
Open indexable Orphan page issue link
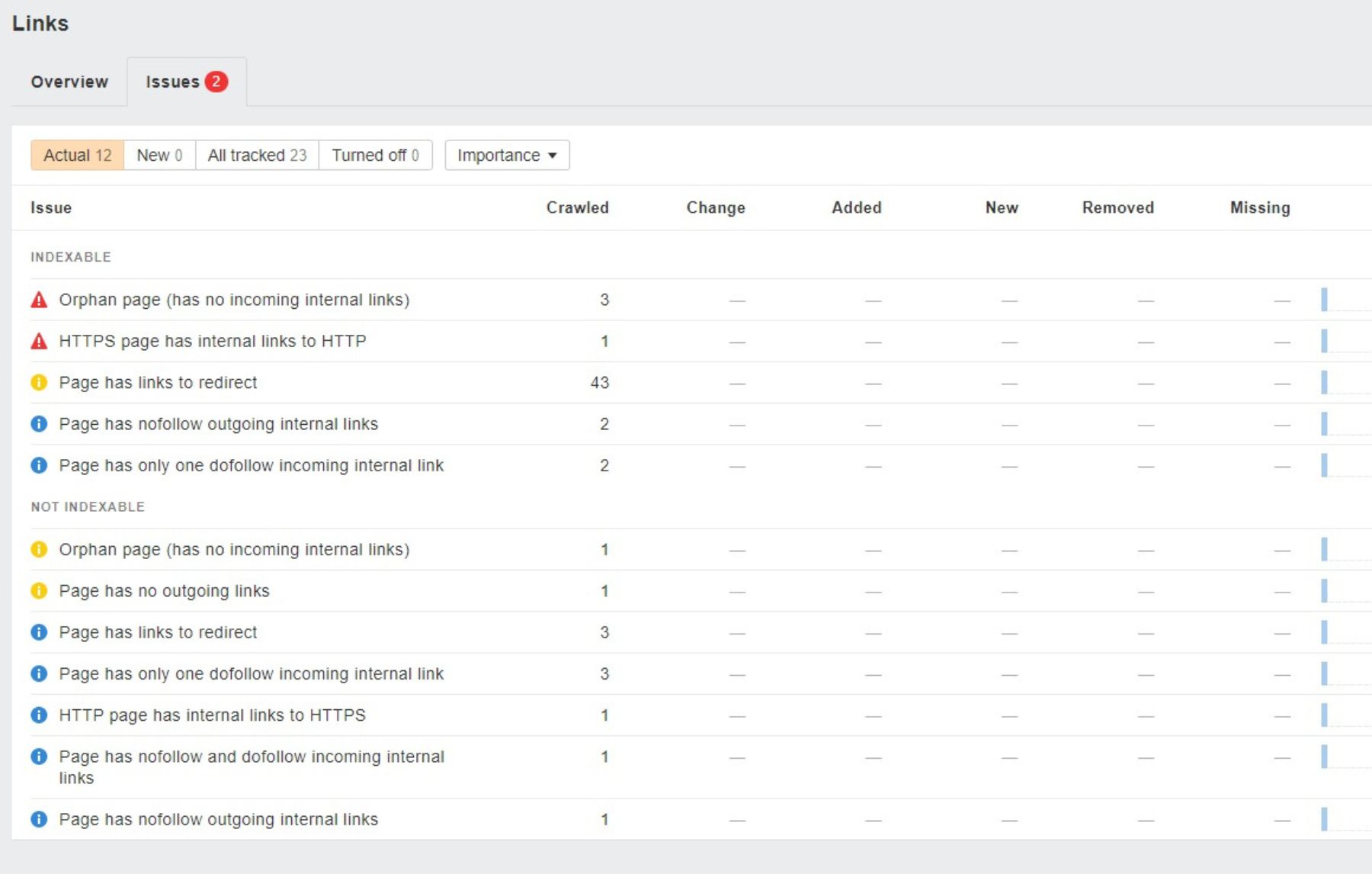tap(234, 300)
